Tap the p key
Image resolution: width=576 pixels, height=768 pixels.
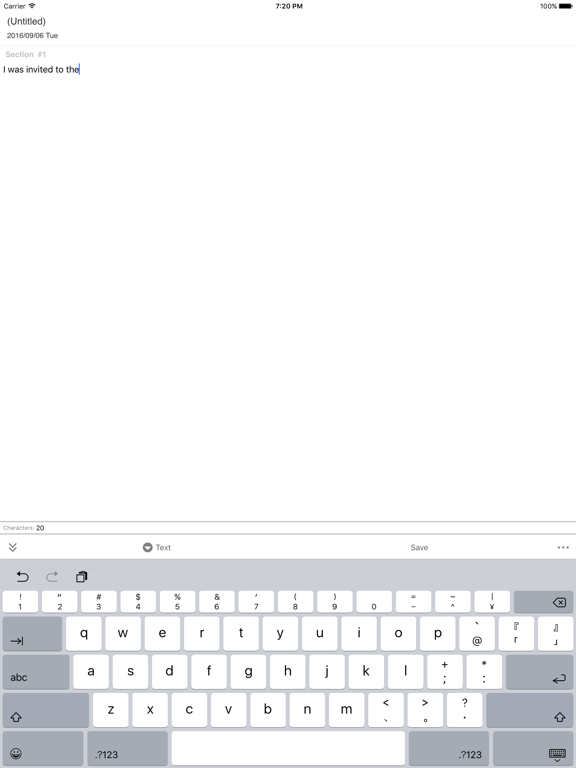click(x=437, y=634)
